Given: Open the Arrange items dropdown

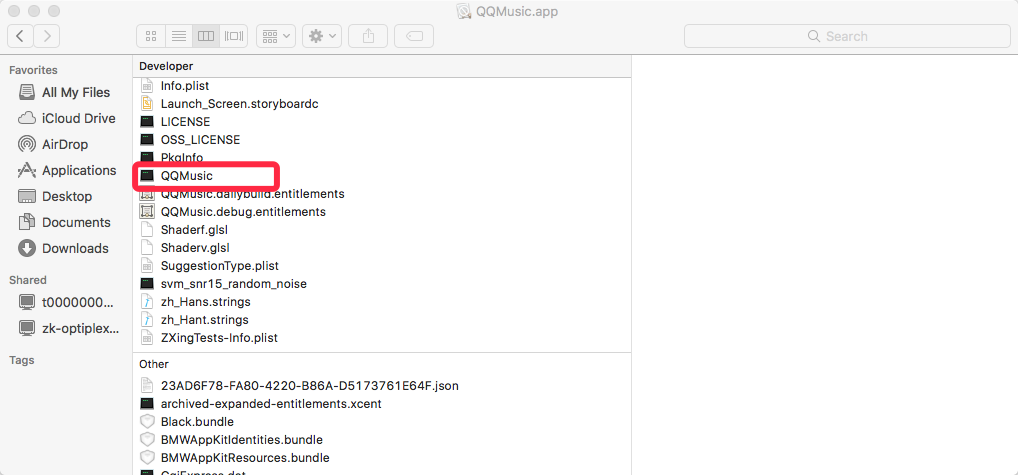Looking at the screenshot, I should [x=275, y=36].
